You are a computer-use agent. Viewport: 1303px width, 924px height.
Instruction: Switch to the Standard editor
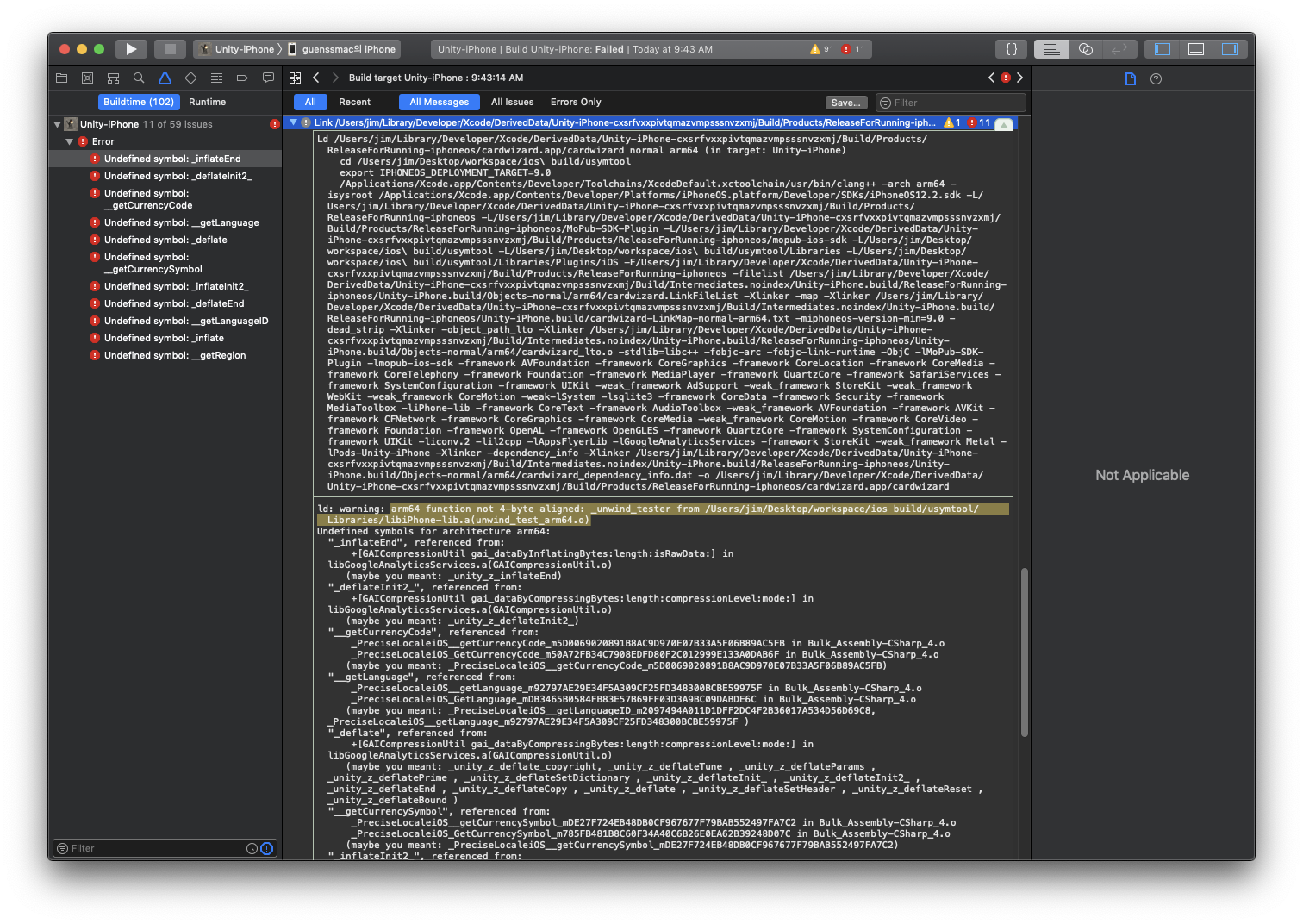[1051, 49]
